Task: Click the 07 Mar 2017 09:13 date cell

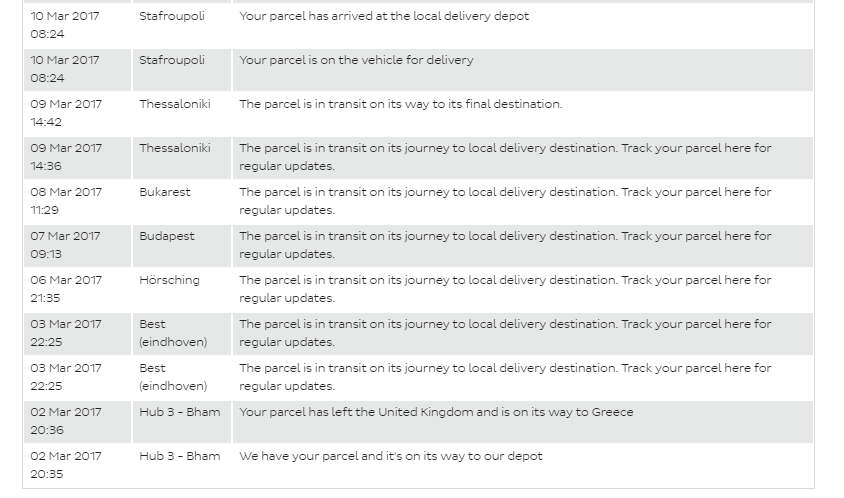Action: (x=66, y=245)
